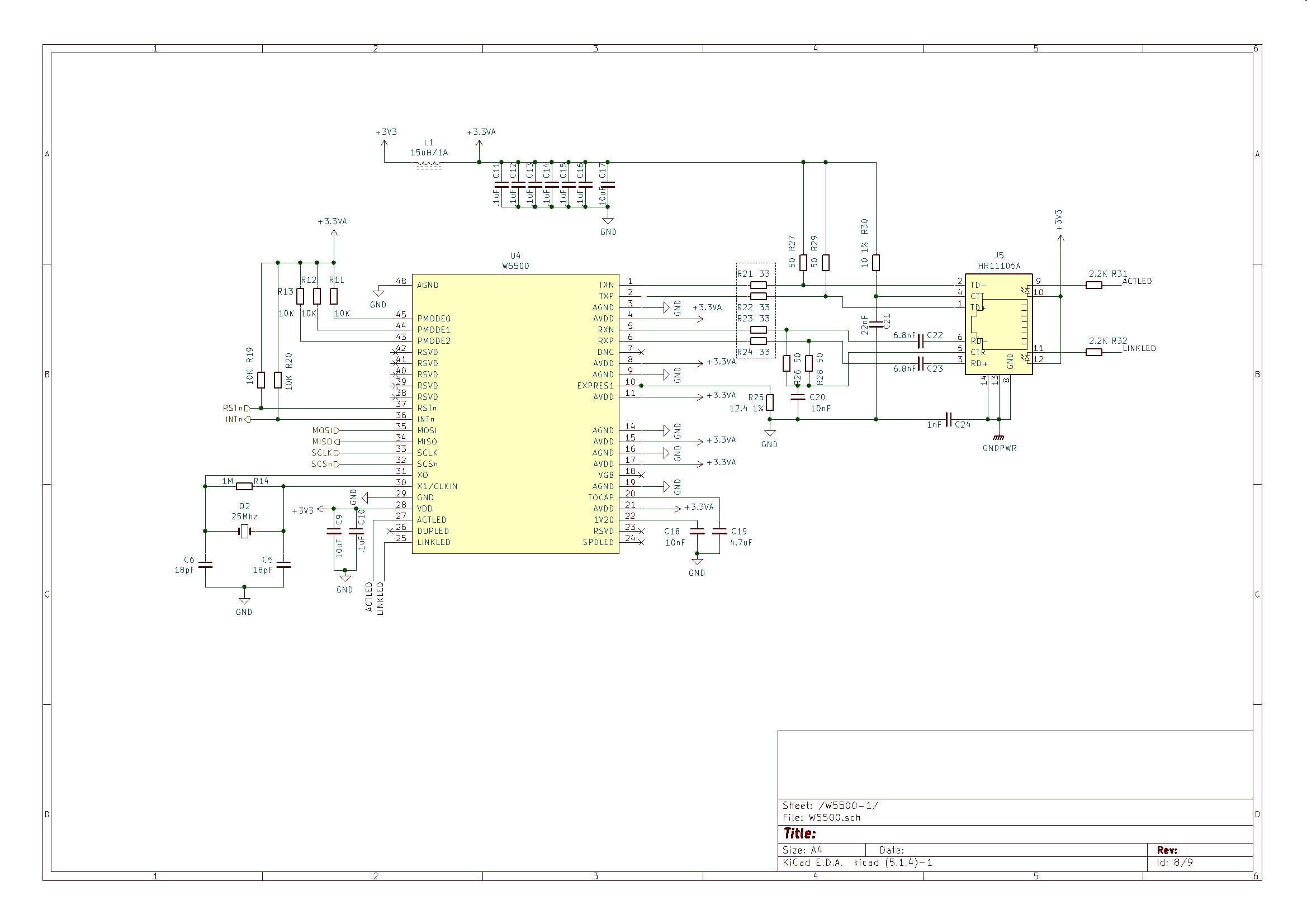Click the R31 2.2K resistor symbol
The image size is (1307, 924).
click(x=1093, y=285)
